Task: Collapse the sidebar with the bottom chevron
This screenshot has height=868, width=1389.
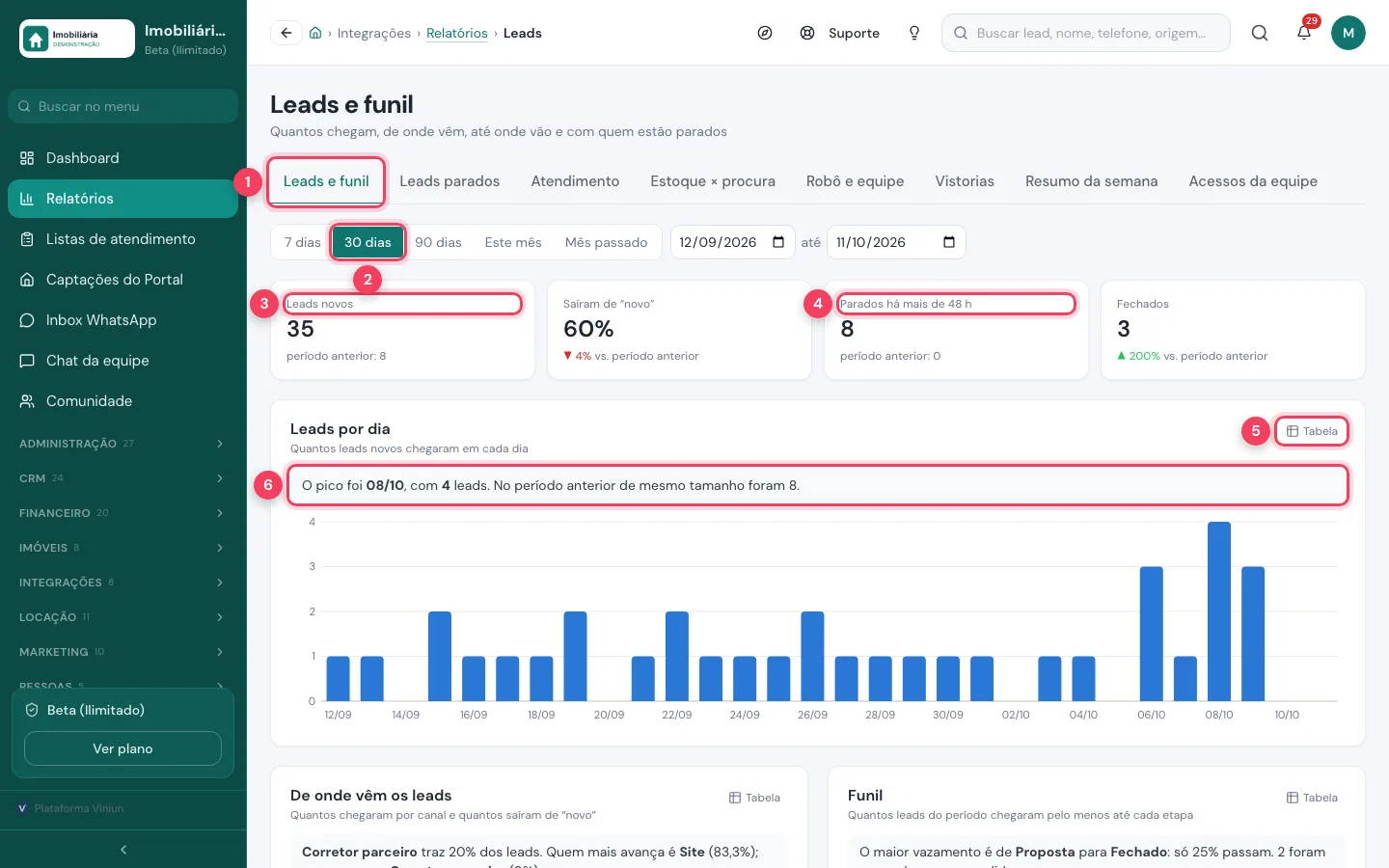Action: click(123, 850)
